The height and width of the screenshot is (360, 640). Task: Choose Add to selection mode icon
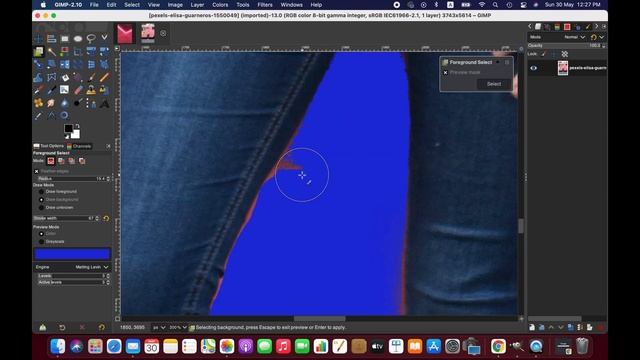(x=61, y=161)
